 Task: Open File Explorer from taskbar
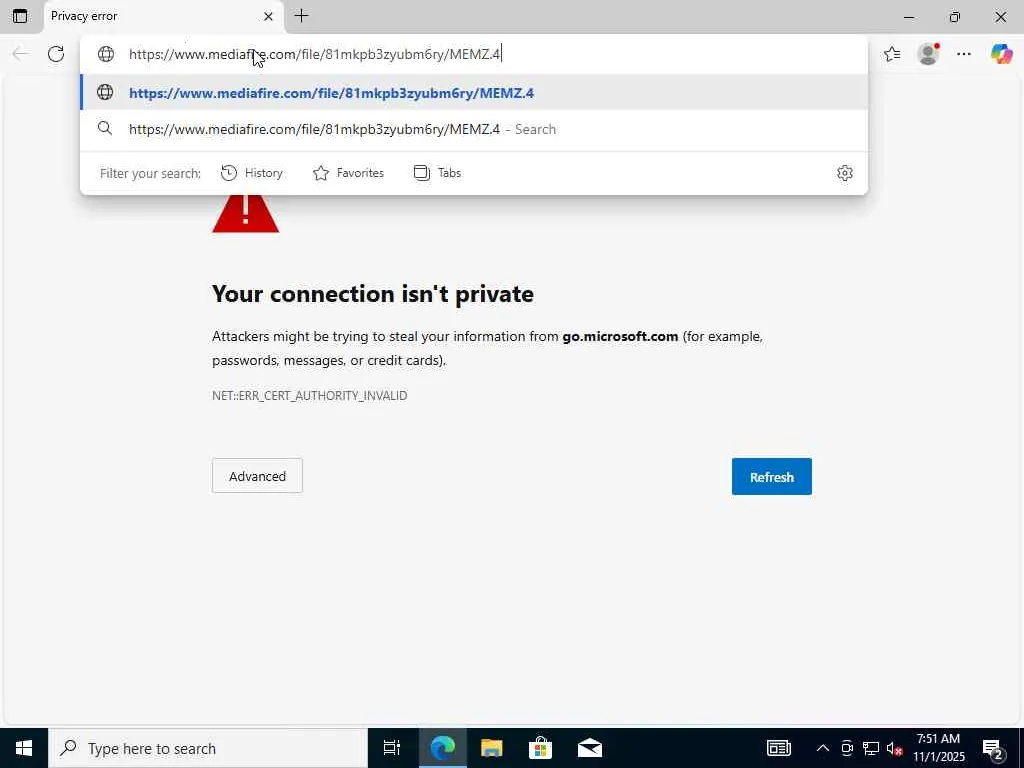[x=492, y=748]
